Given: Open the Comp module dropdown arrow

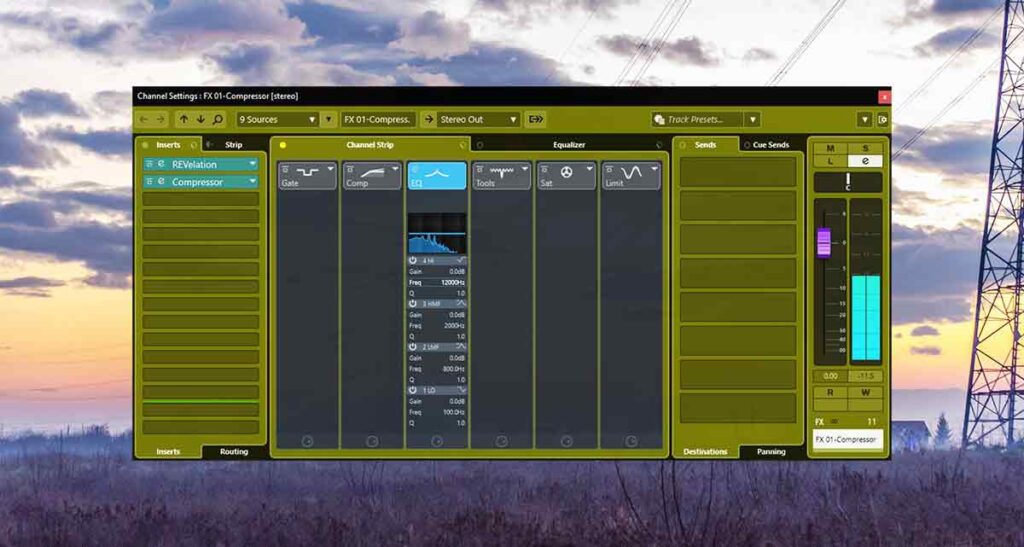Looking at the screenshot, I should point(395,168).
